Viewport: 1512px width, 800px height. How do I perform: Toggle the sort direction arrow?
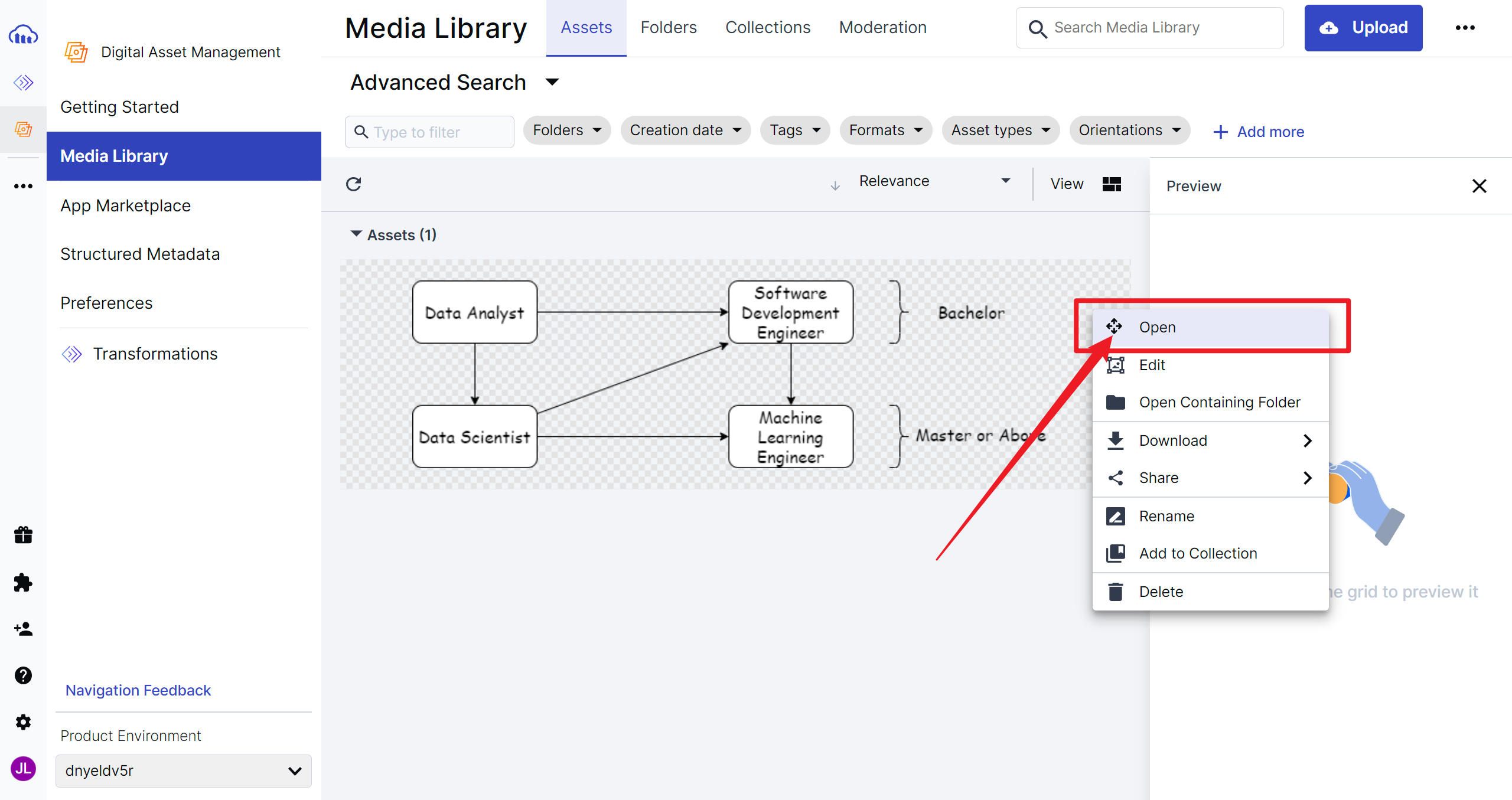pos(835,186)
